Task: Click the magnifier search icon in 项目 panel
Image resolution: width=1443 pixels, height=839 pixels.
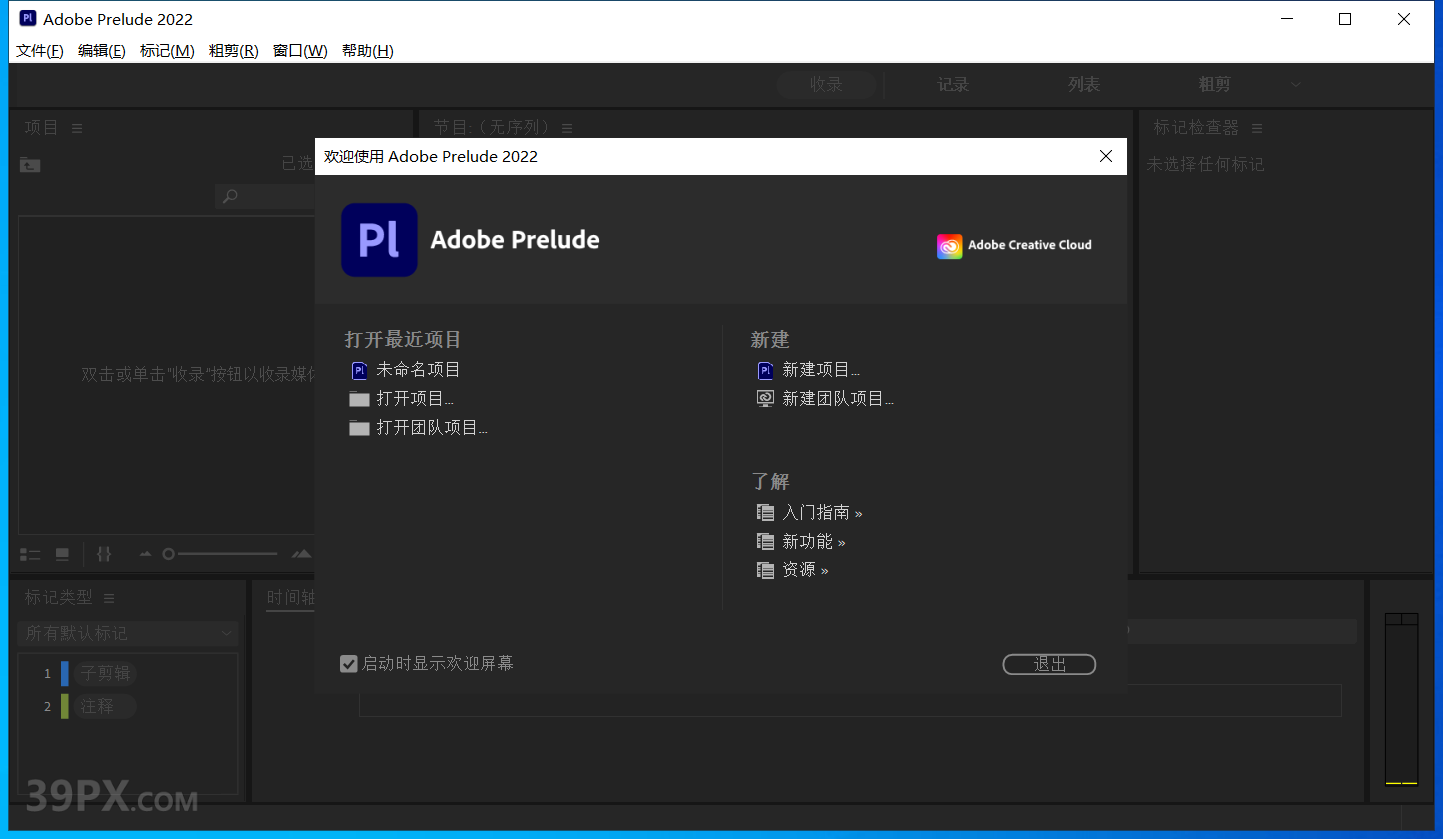Action: 230,196
